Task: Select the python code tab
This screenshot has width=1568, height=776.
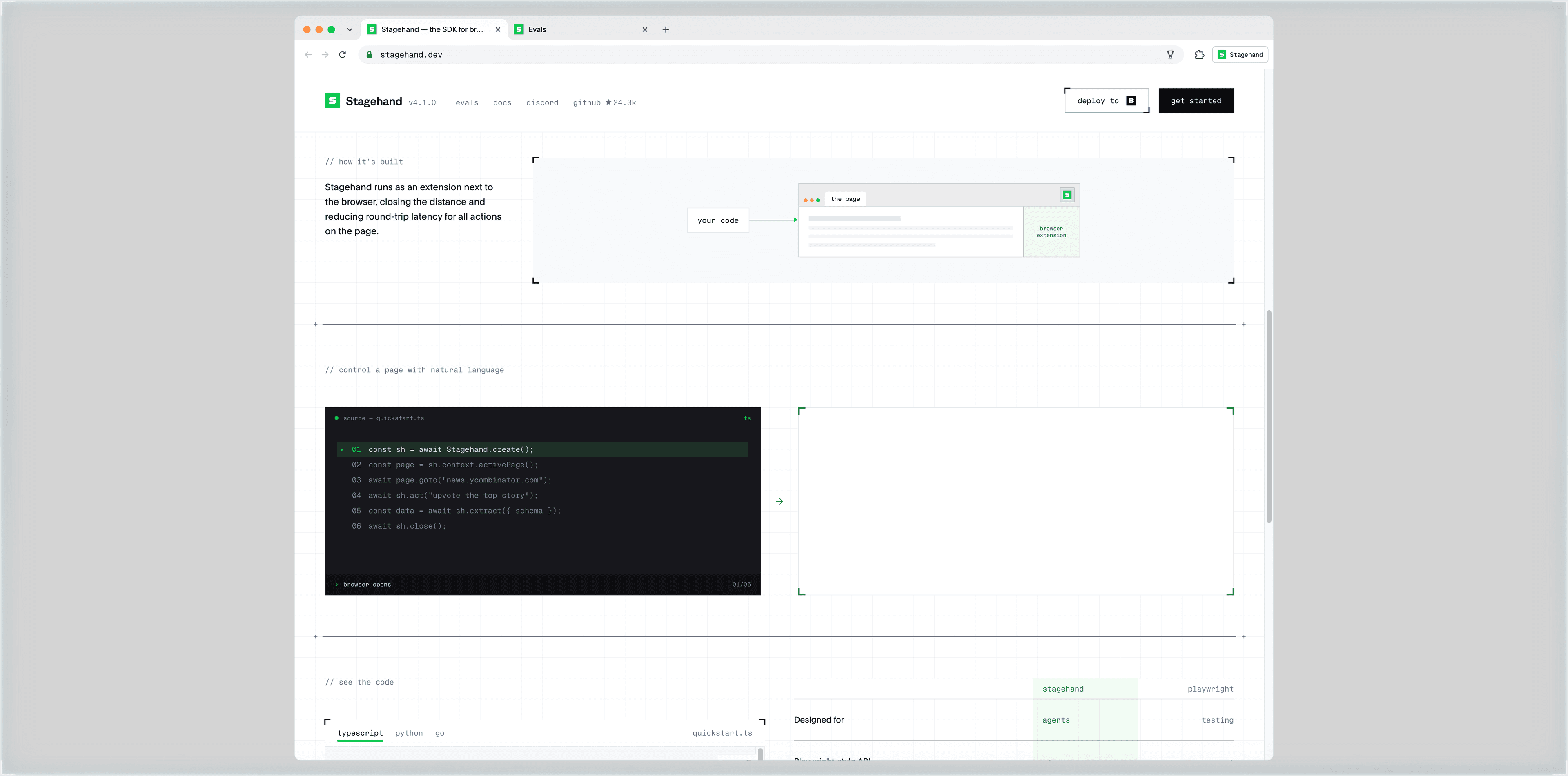Action: click(409, 733)
